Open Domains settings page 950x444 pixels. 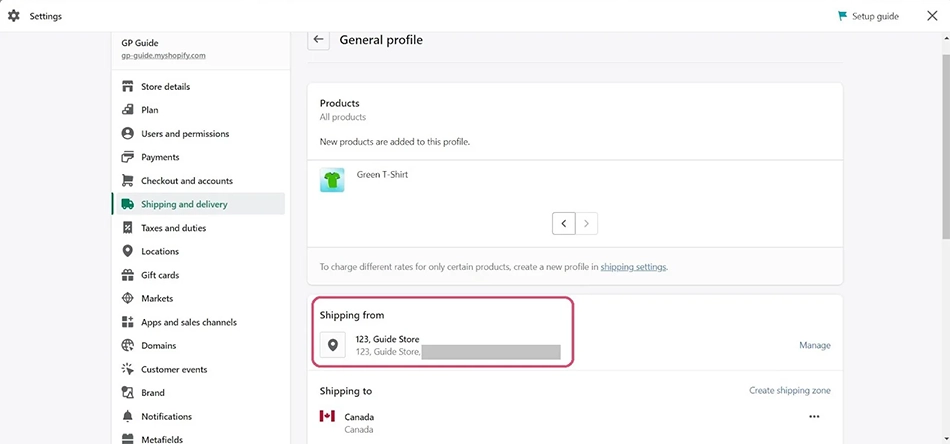point(158,346)
